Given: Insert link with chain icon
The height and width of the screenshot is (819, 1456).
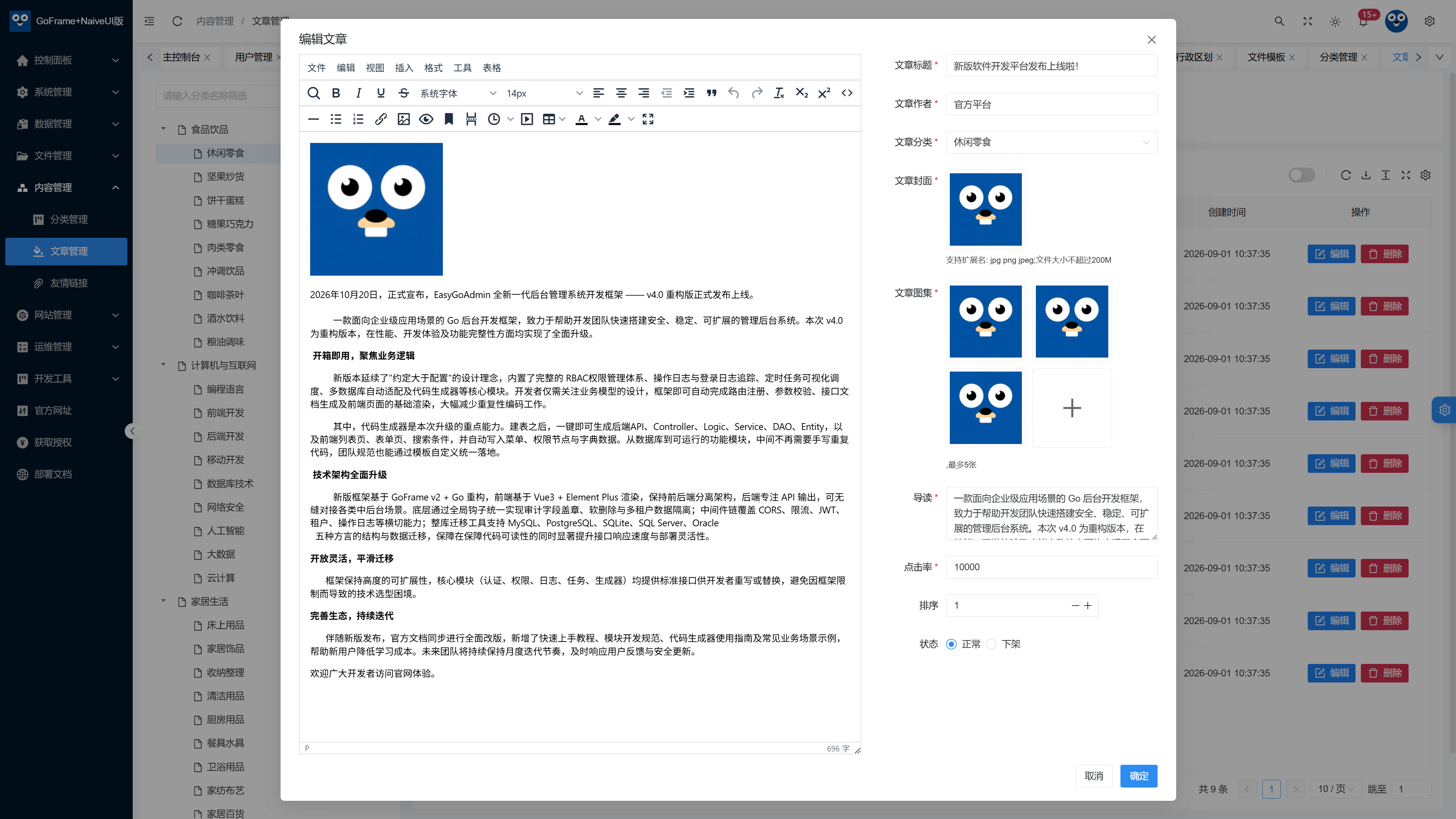Looking at the screenshot, I should point(381,119).
